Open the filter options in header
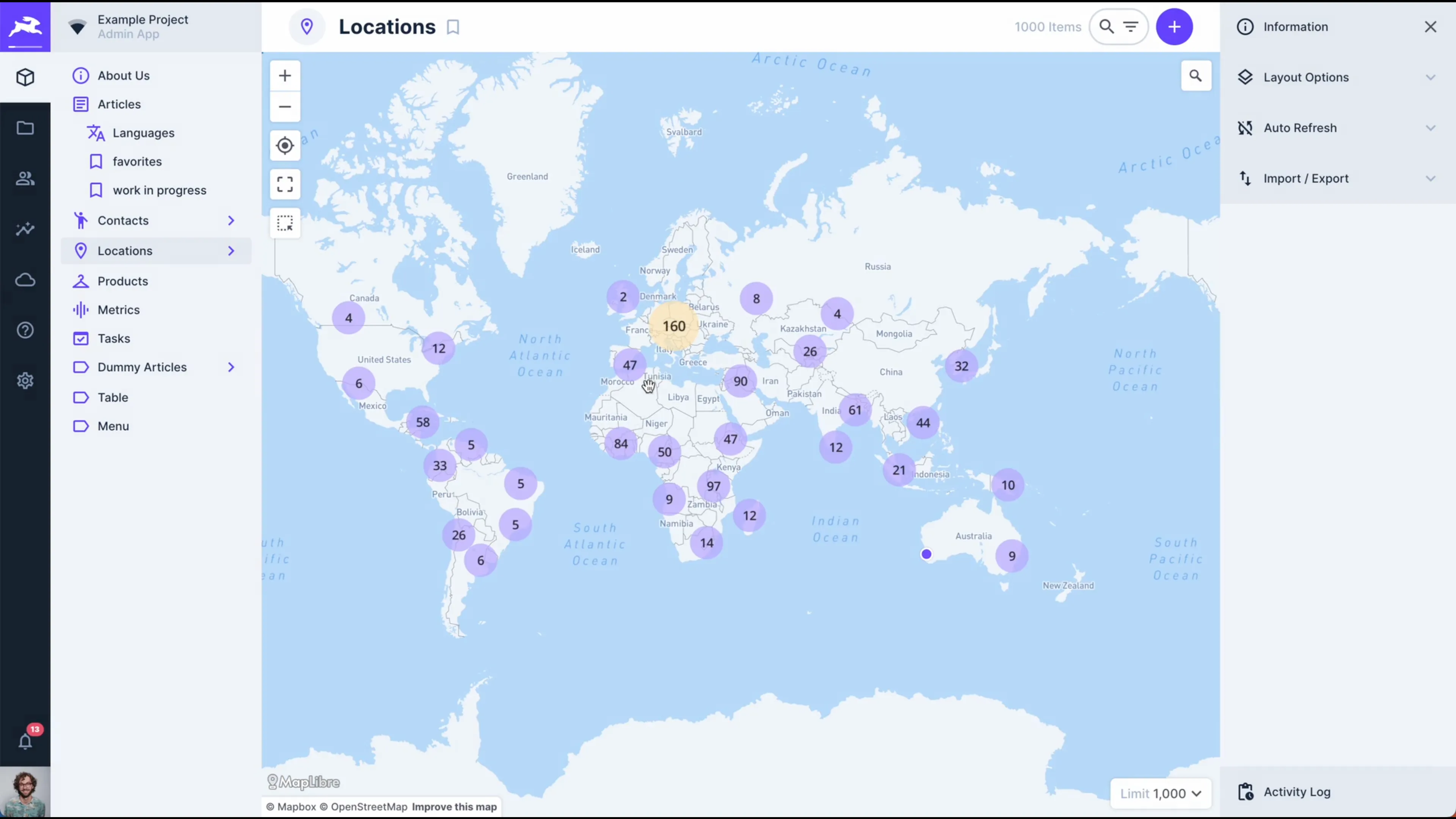Viewport: 1456px width, 819px height. 1130,27
